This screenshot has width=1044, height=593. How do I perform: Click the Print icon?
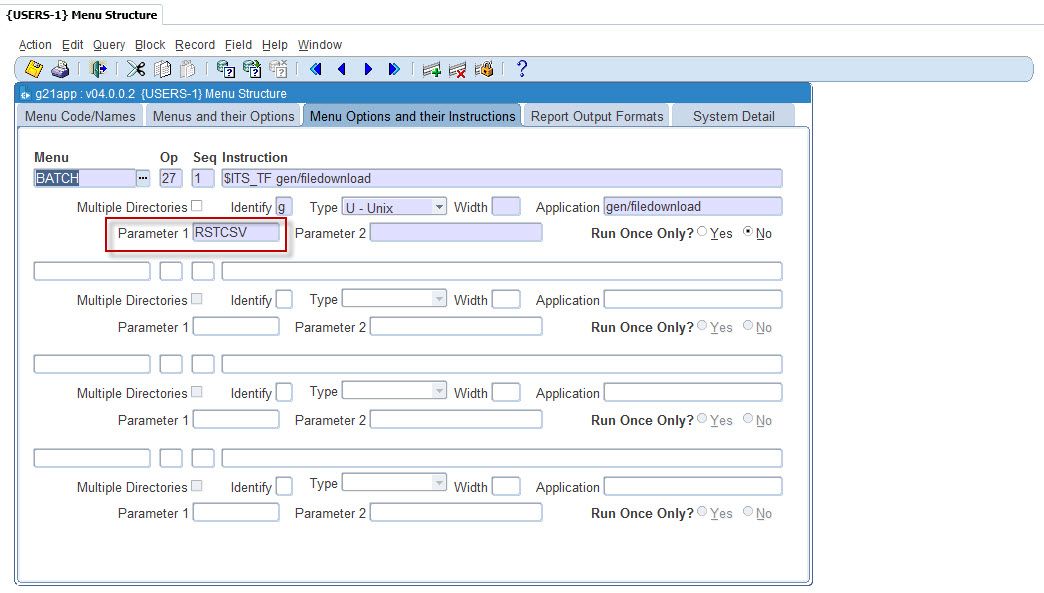pos(60,69)
